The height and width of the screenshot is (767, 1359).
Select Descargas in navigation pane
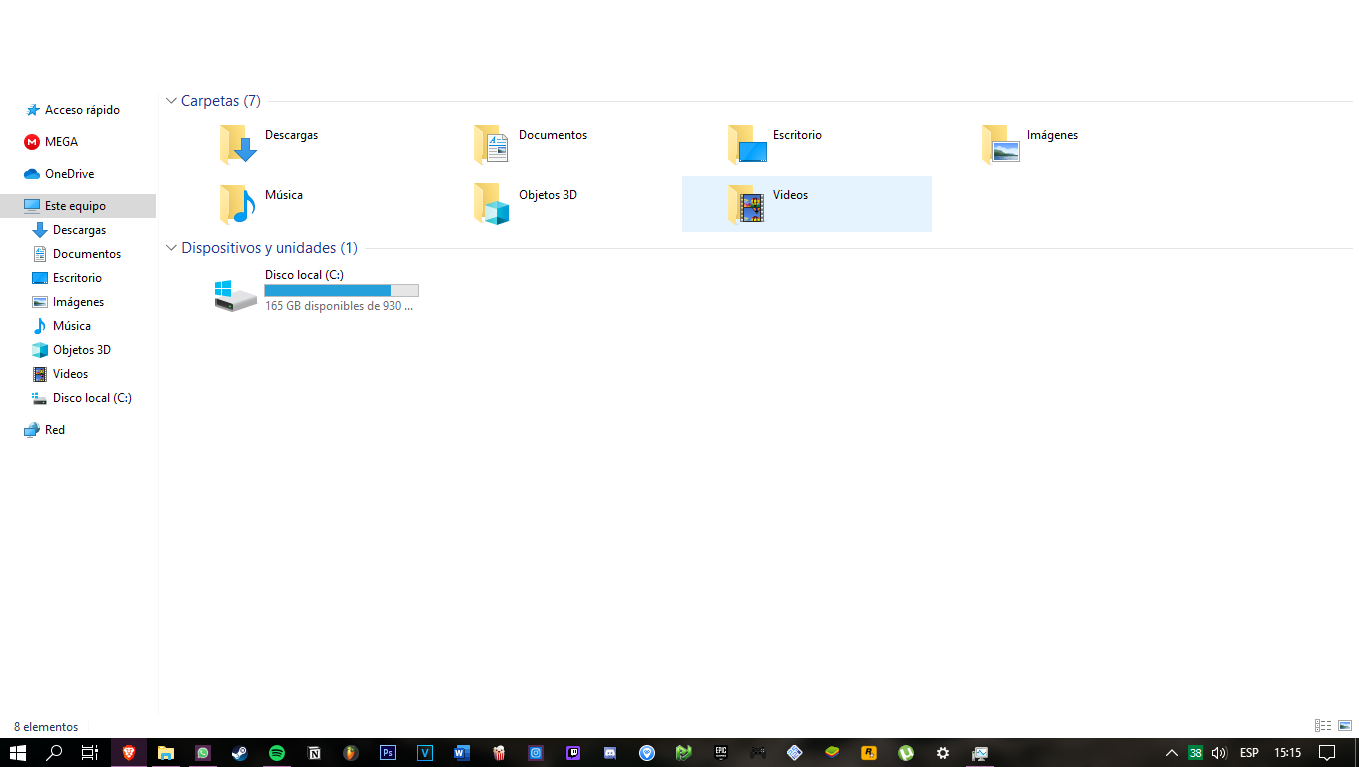coord(78,230)
